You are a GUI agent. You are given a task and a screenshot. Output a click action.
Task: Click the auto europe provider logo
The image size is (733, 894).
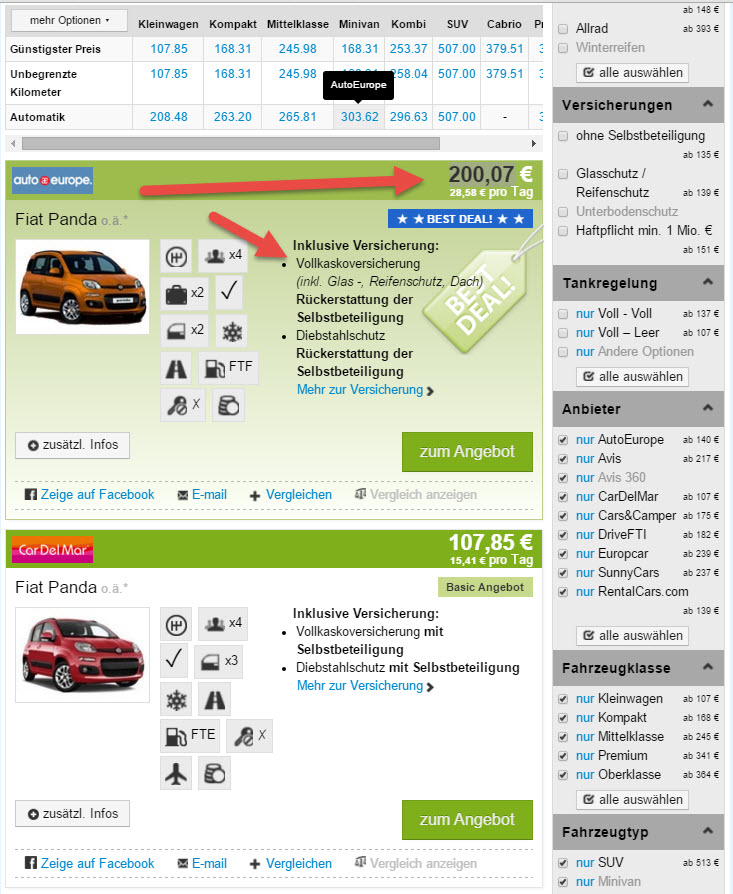[x=52, y=180]
